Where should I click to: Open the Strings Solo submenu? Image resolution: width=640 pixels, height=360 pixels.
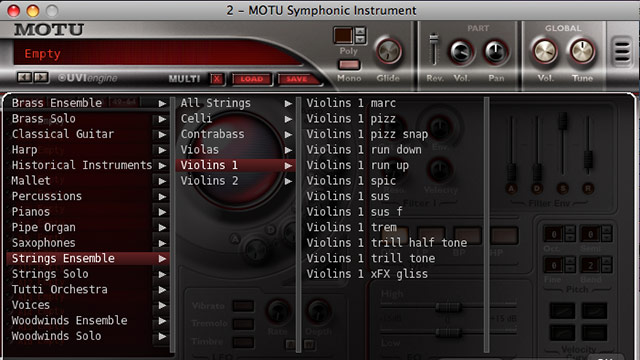point(89,273)
